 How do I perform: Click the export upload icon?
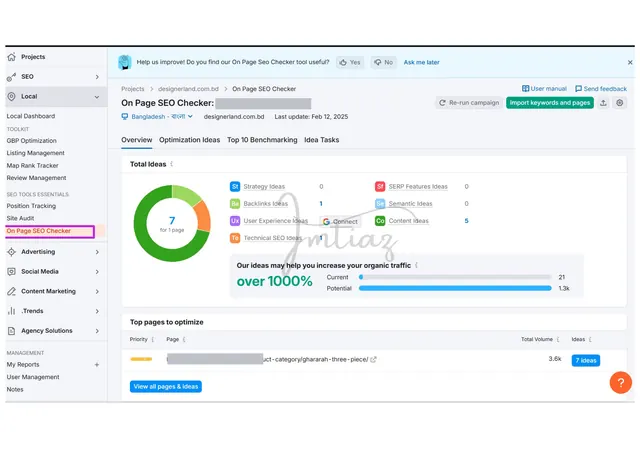pos(603,103)
